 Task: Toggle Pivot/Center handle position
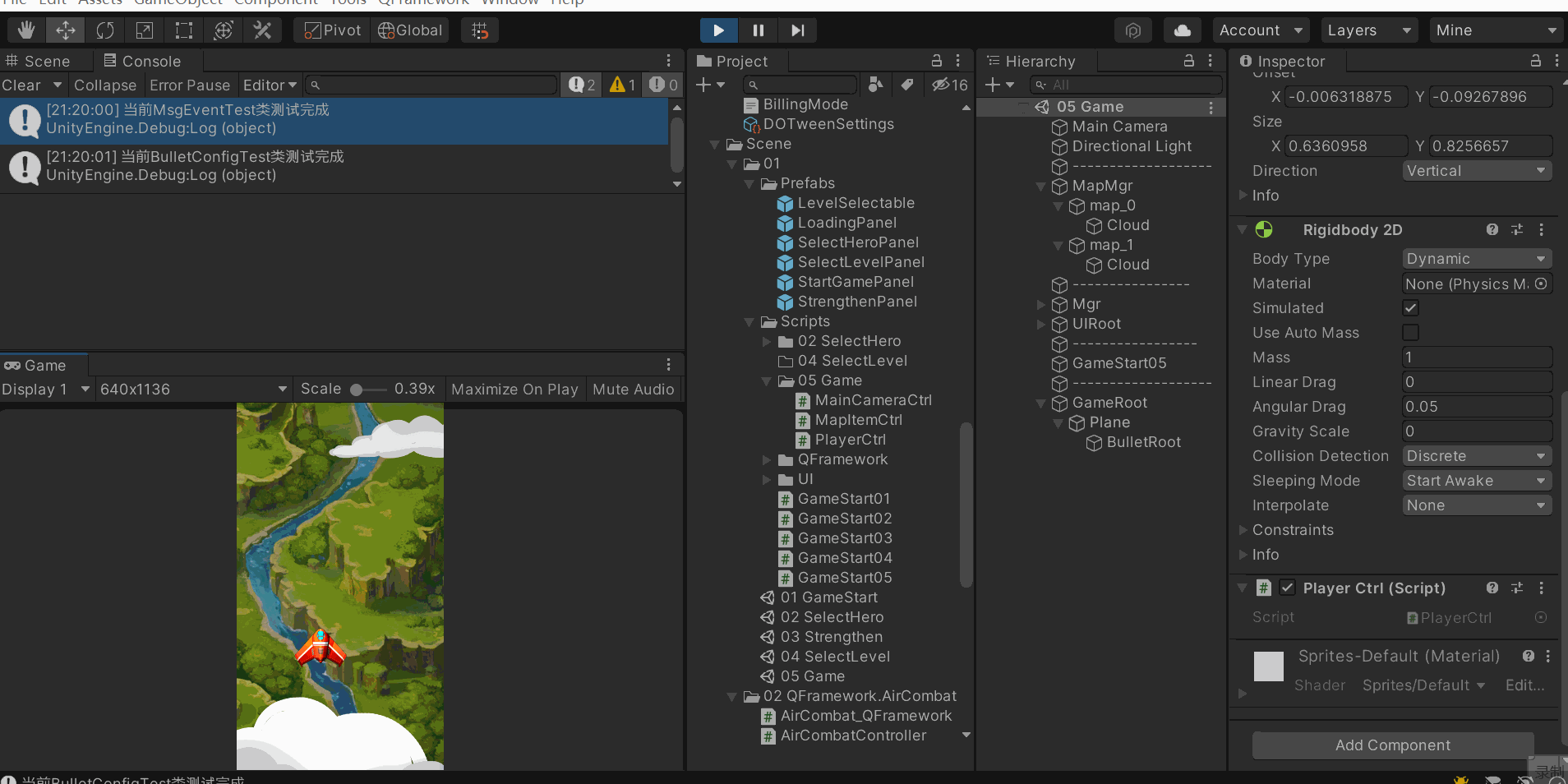point(332,30)
